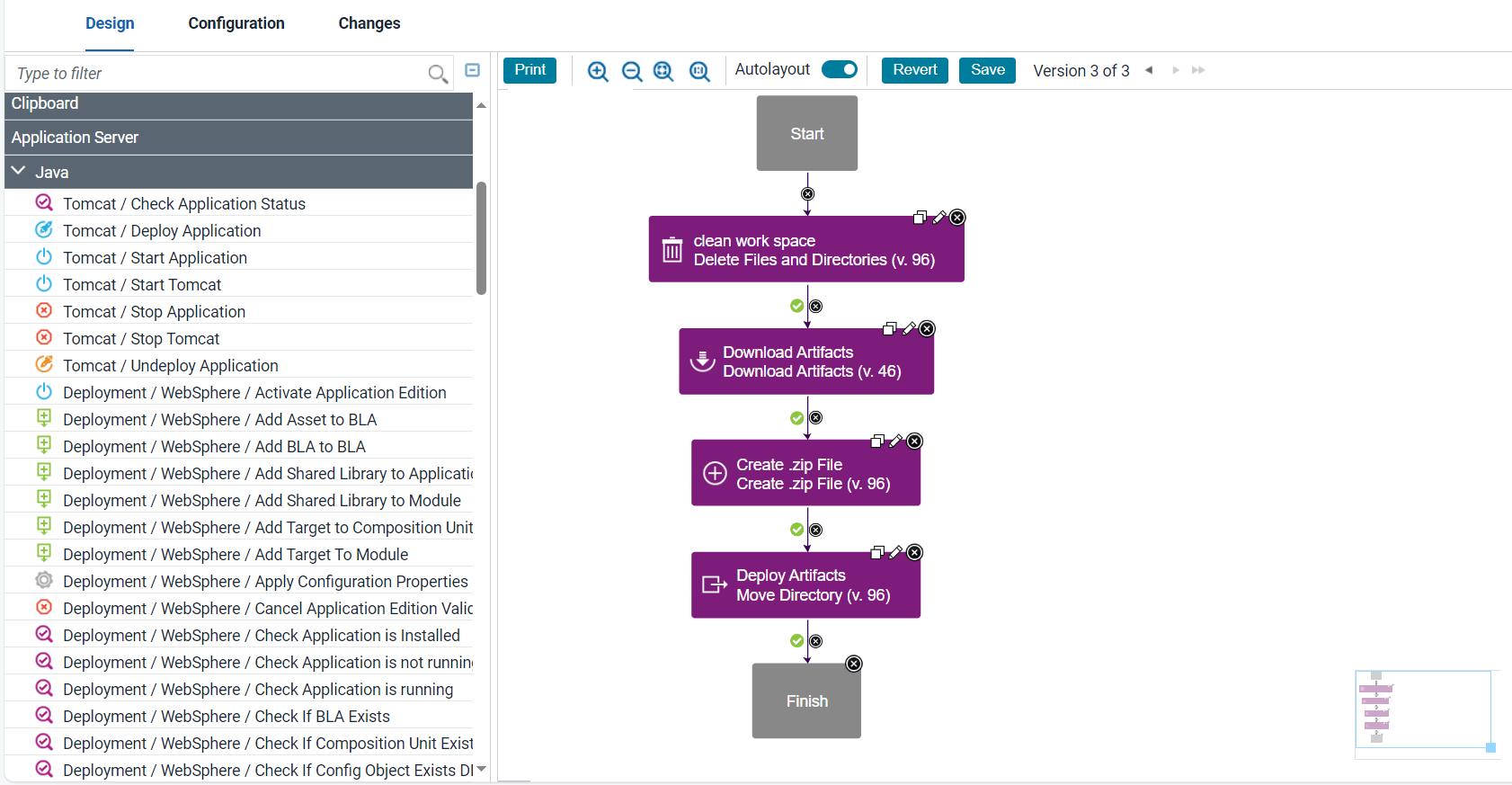Select Tomcat / Stop Application
This screenshot has width=1512, height=785.
[x=154, y=312]
